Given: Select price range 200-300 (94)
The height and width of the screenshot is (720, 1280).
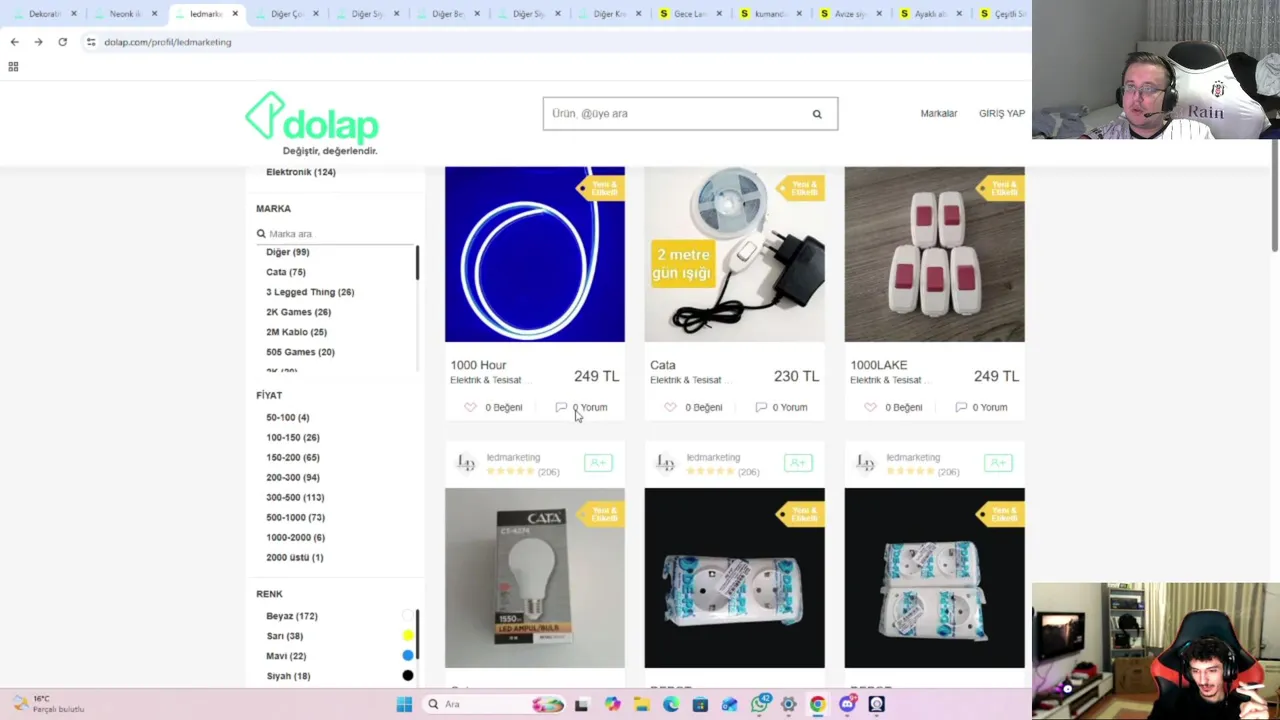Looking at the screenshot, I should (x=293, y=477).
